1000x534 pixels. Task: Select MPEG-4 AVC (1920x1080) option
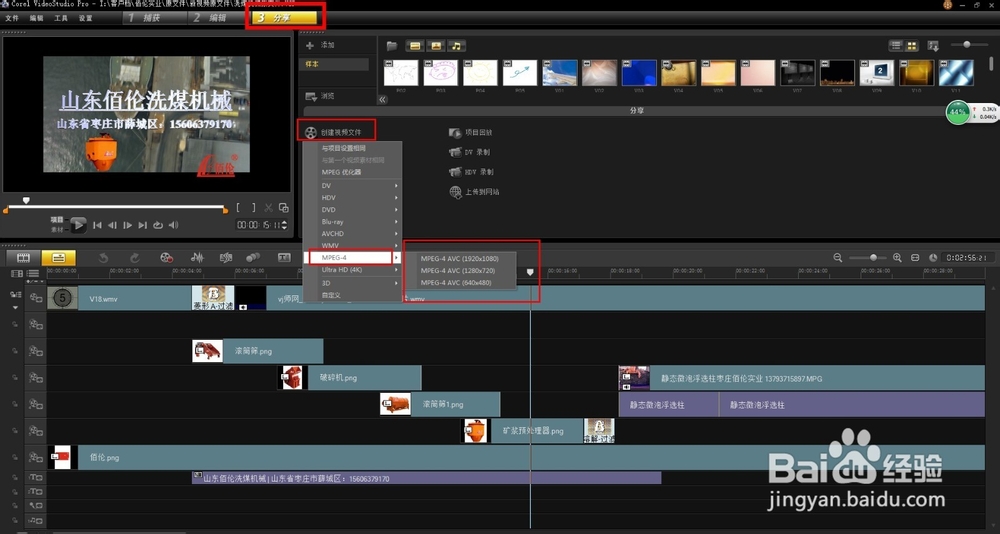pyautogui.click(x=459, y=258)
